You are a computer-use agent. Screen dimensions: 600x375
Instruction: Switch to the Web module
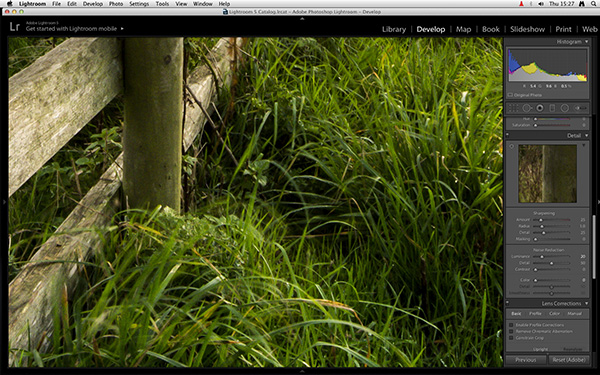(590, 29)
